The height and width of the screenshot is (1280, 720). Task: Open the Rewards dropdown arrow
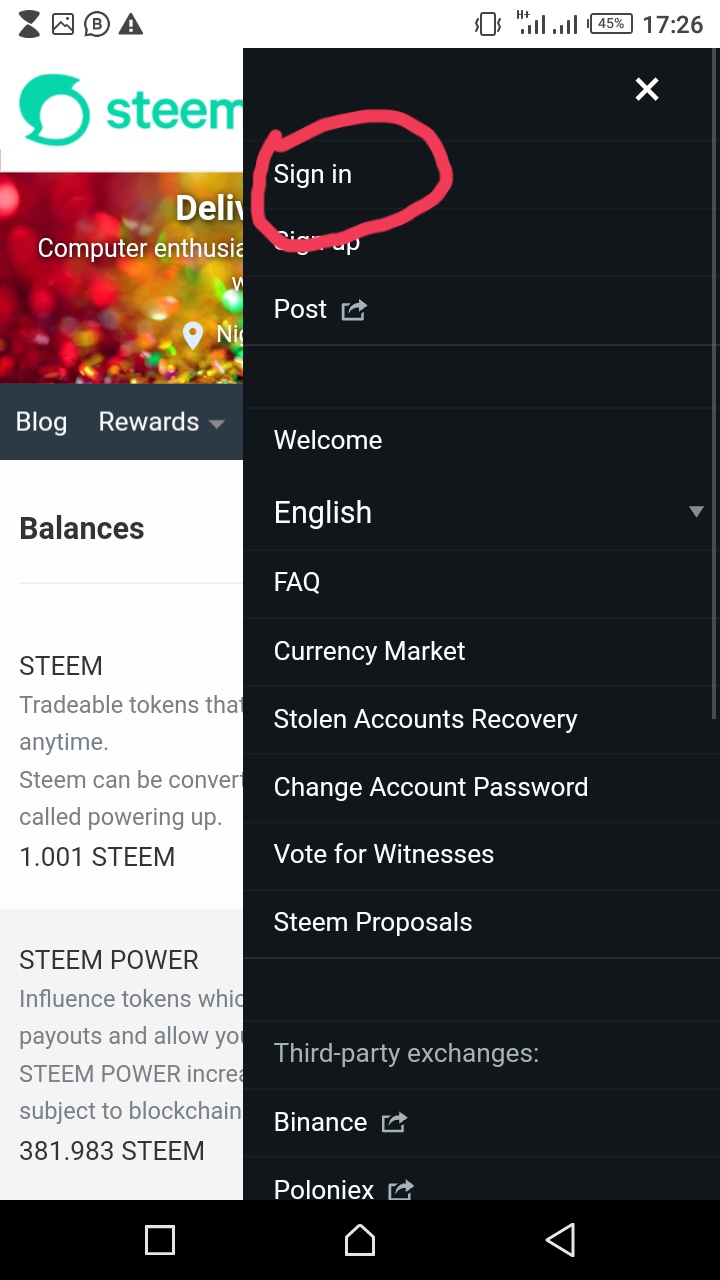coord(216,424)
